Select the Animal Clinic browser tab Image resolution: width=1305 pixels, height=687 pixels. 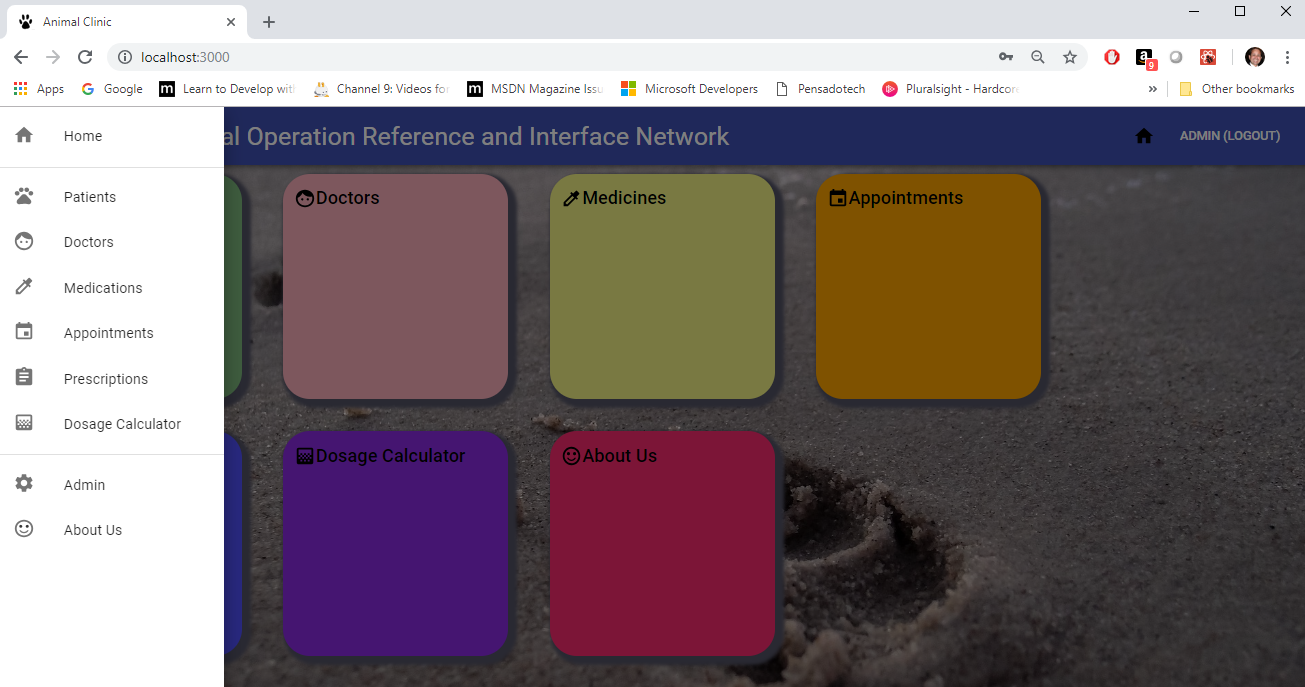click(127, 22)
